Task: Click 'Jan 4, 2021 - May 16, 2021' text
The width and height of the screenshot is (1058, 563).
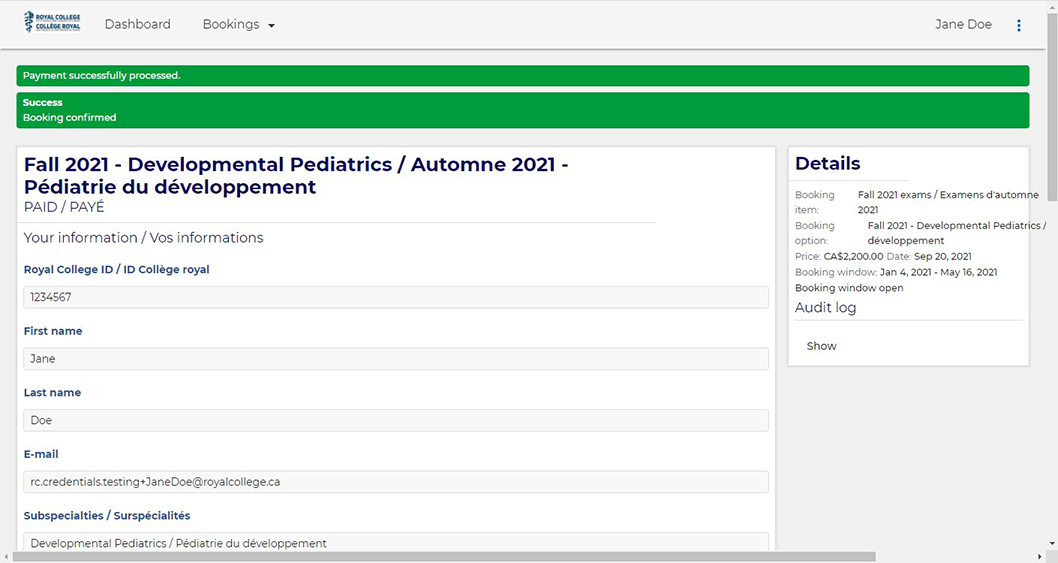Action: tap(939, 272)
